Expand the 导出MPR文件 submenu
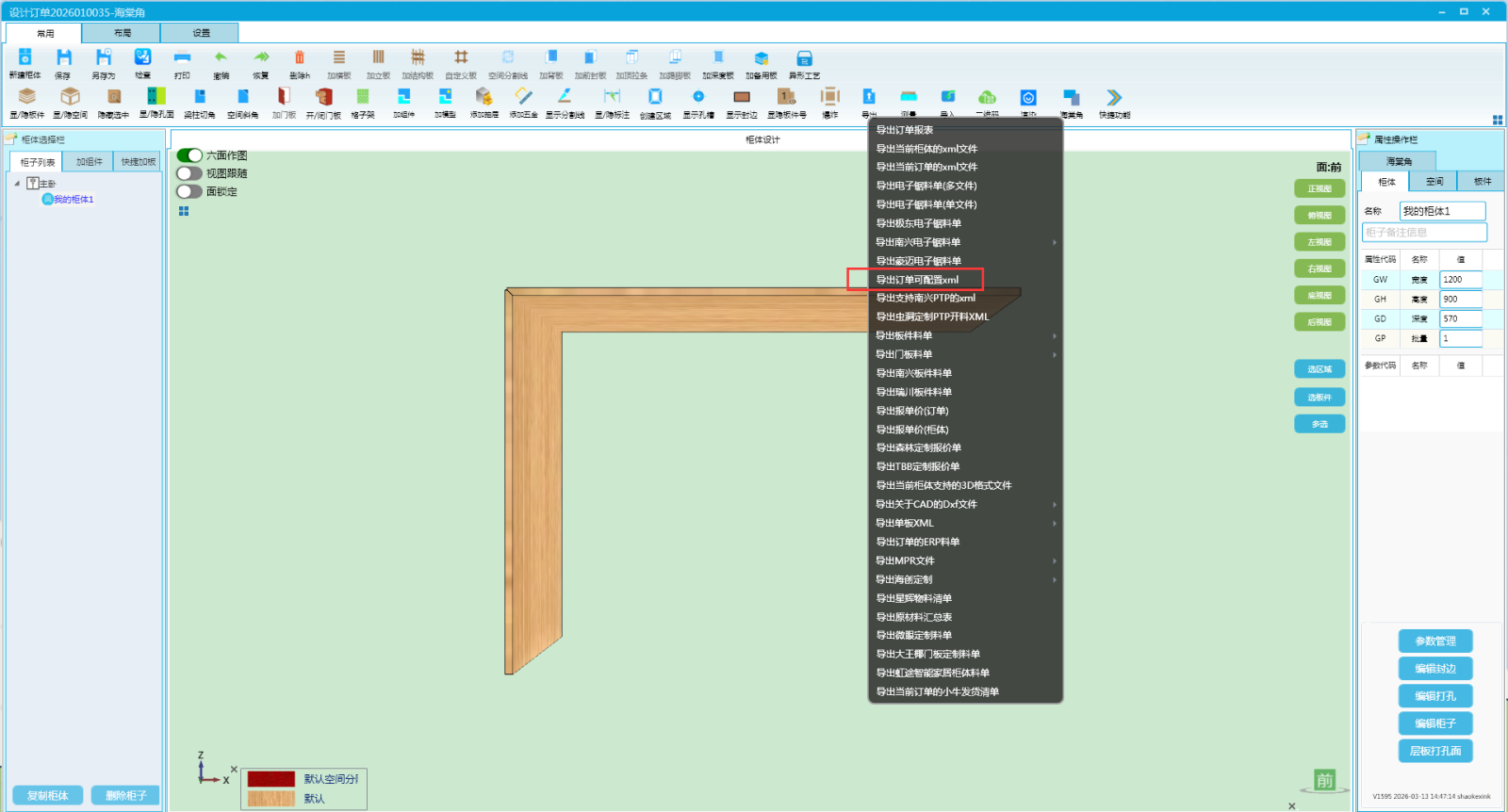The width and height of the screenshot is (1508, 812). [x=965, y=560]
